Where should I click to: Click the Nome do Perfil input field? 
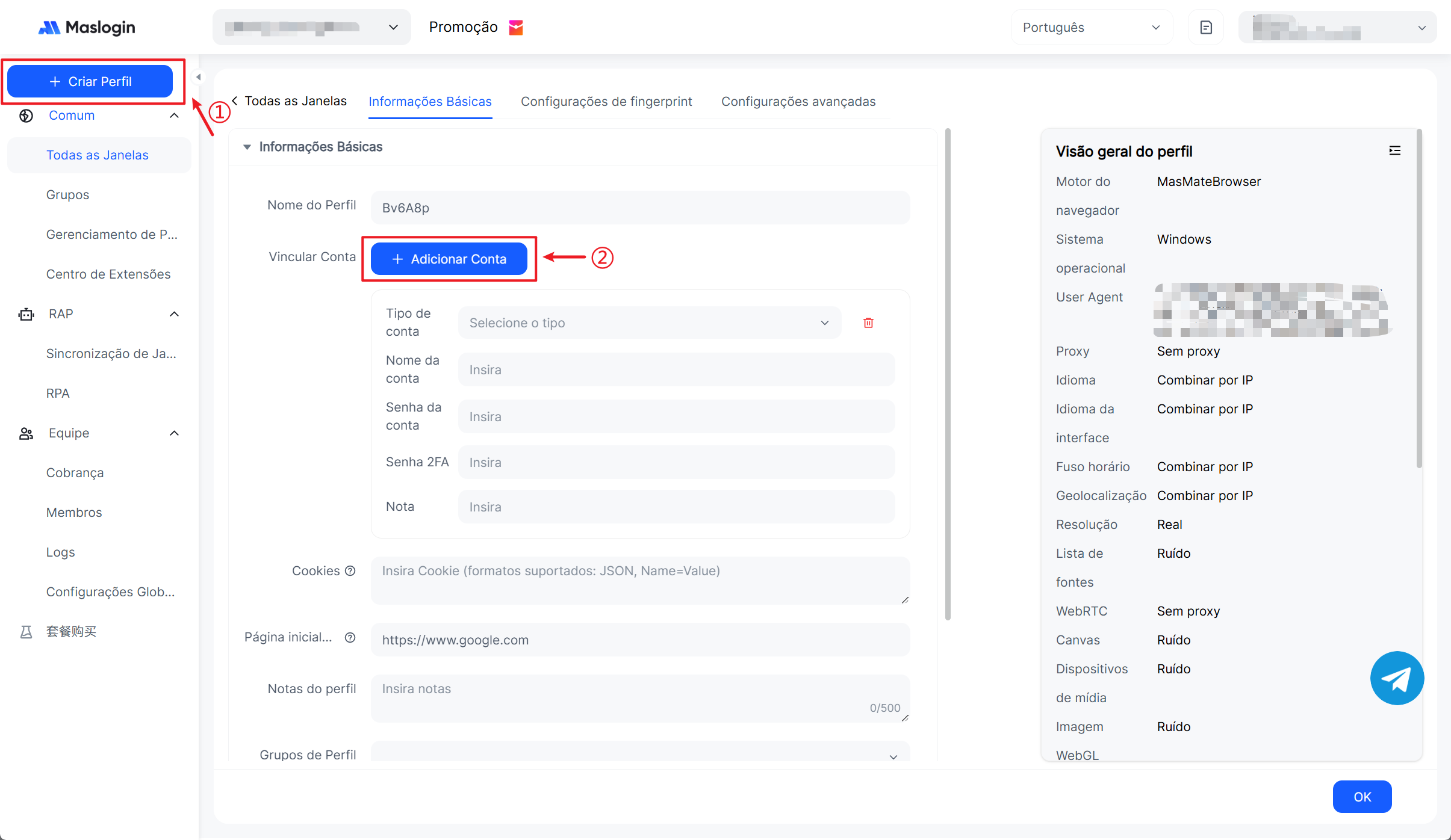pyautogui.click(x=640, y=208)
